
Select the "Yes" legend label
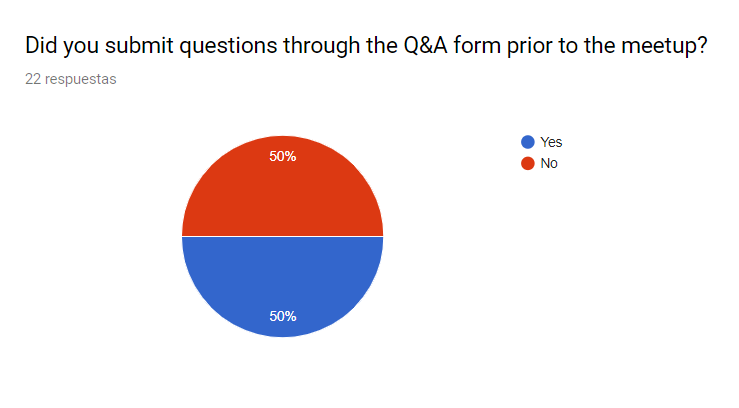coord(551,142)
